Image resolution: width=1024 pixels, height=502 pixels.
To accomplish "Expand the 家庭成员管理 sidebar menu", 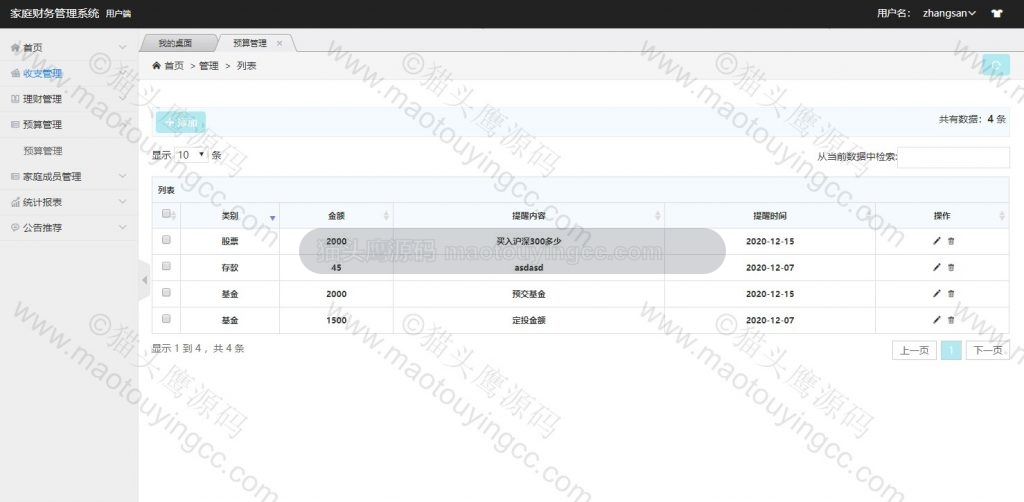I will [x=69, y=176].
